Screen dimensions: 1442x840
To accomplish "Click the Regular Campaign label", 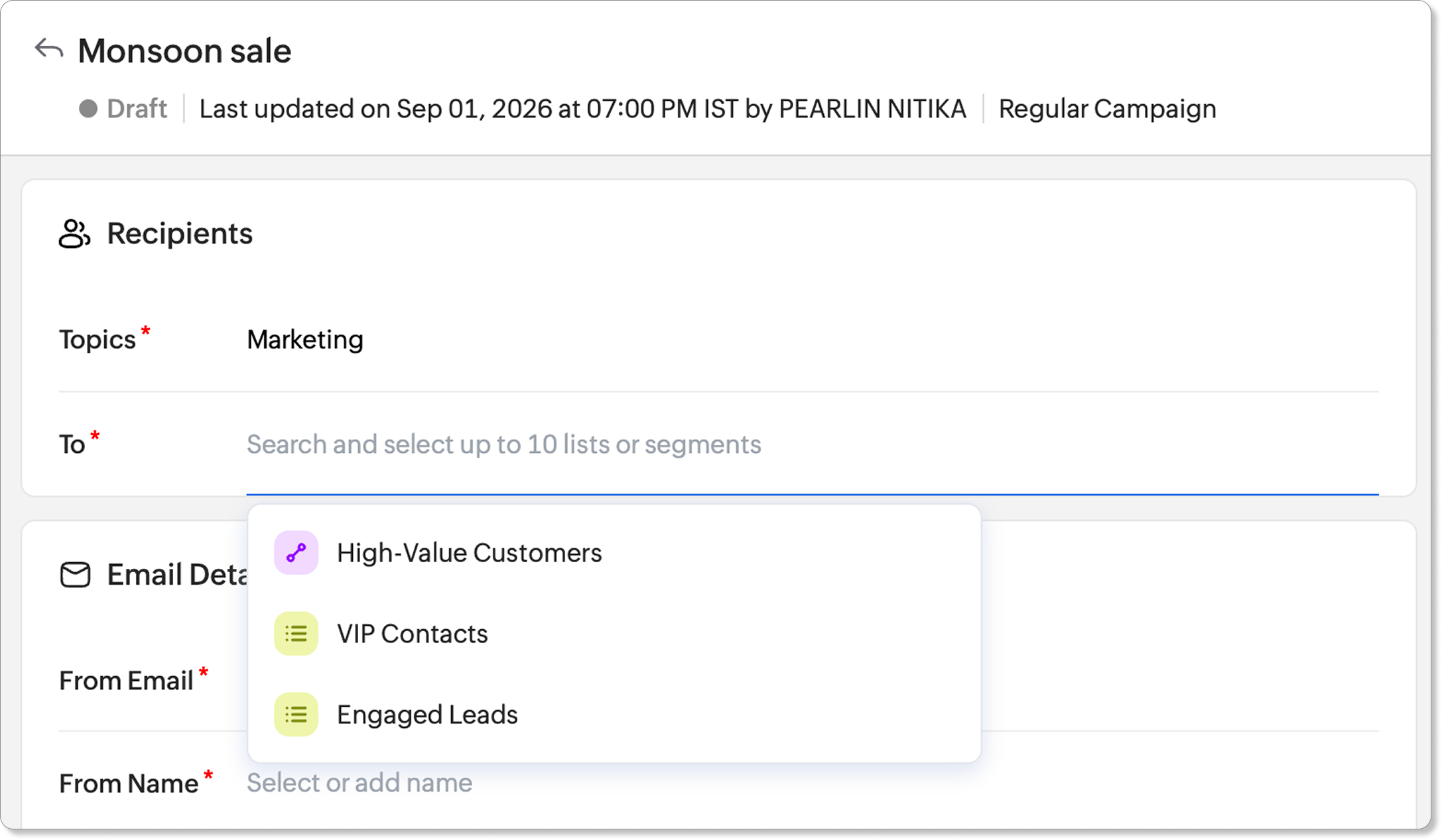I will click(x=1108, y=109).
